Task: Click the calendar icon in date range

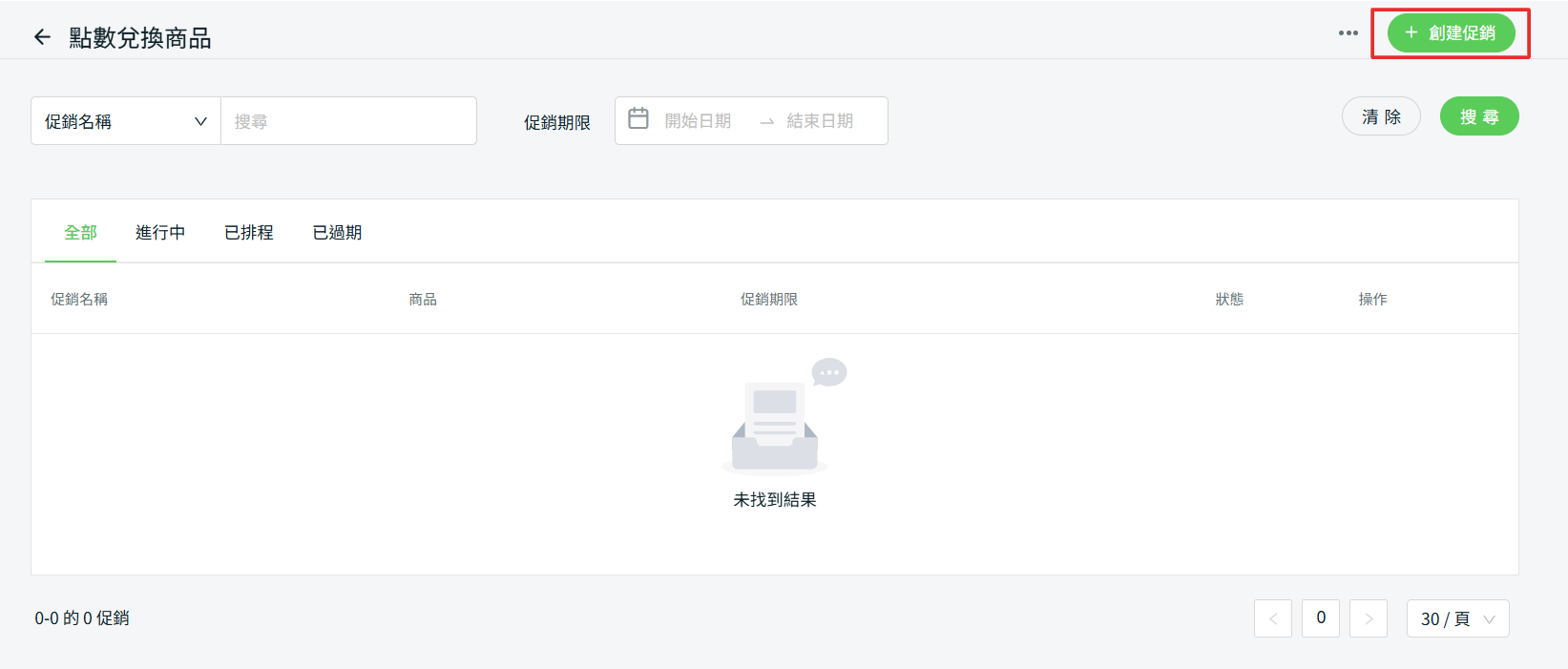Action: tap(638, 119)
